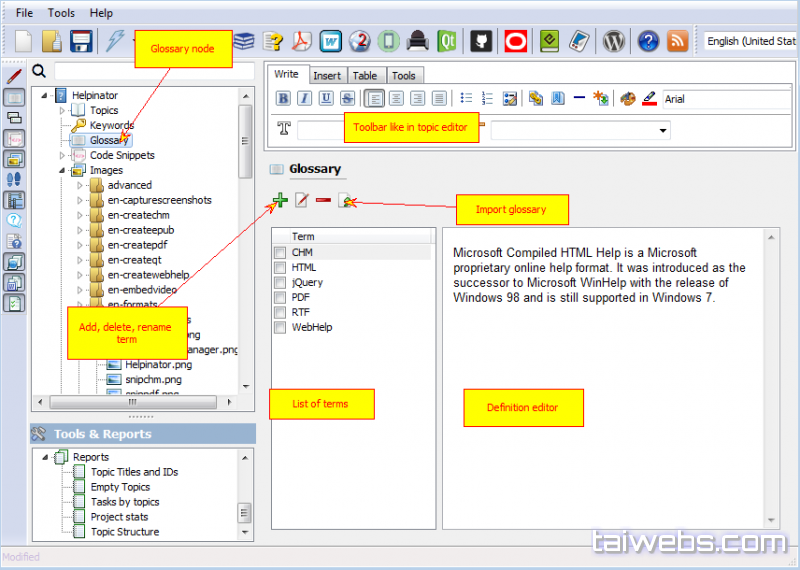Click the red PDF export icon
This screenshot has width=800, height=570.
(302, 41)
